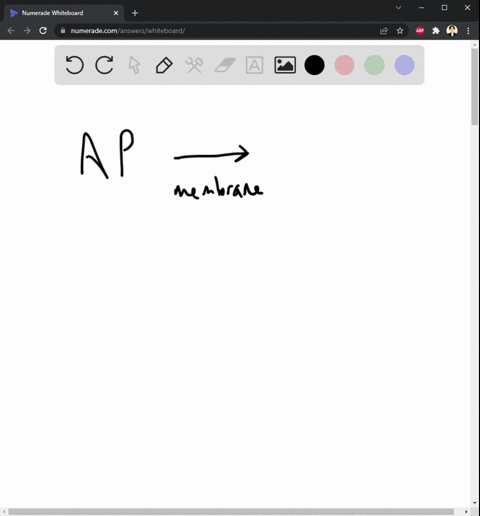The width and height of the screenshot is (480, 516).
Task: View site information lock icon
Action: pos(63,31)
